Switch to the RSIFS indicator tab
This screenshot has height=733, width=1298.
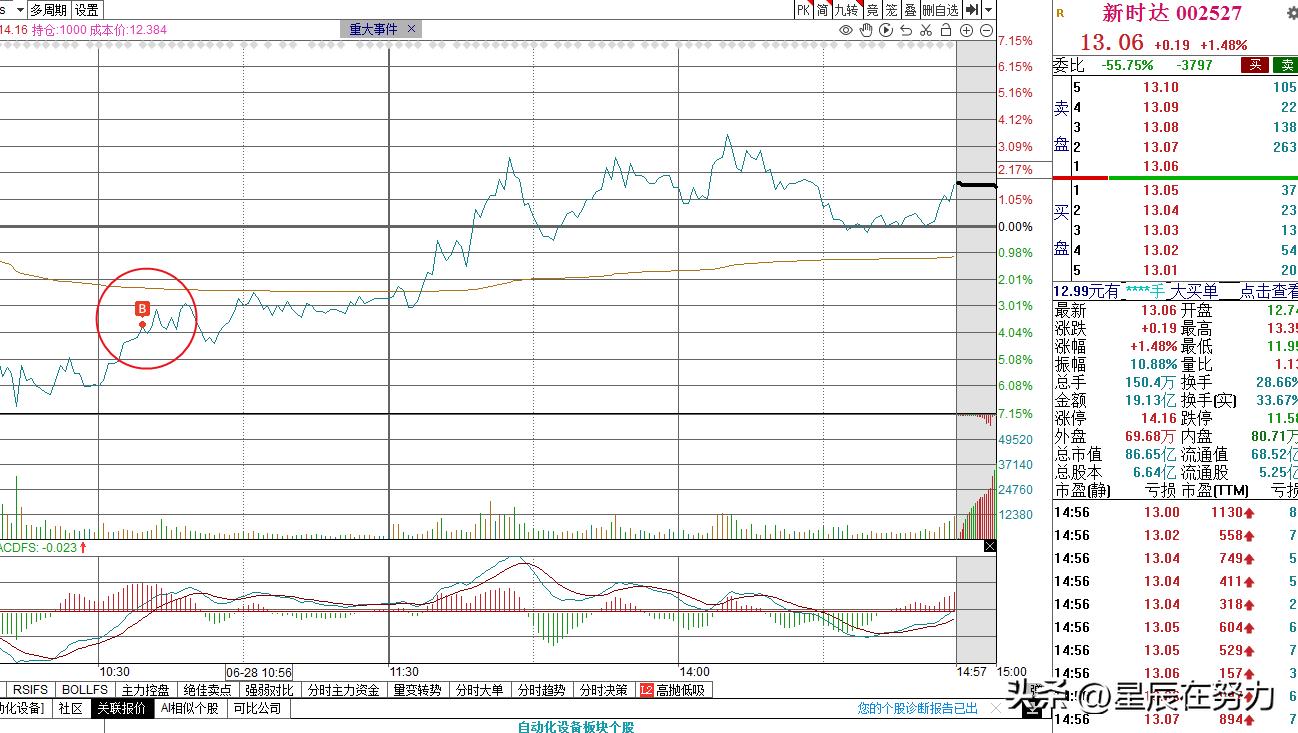tap(30, 690)
